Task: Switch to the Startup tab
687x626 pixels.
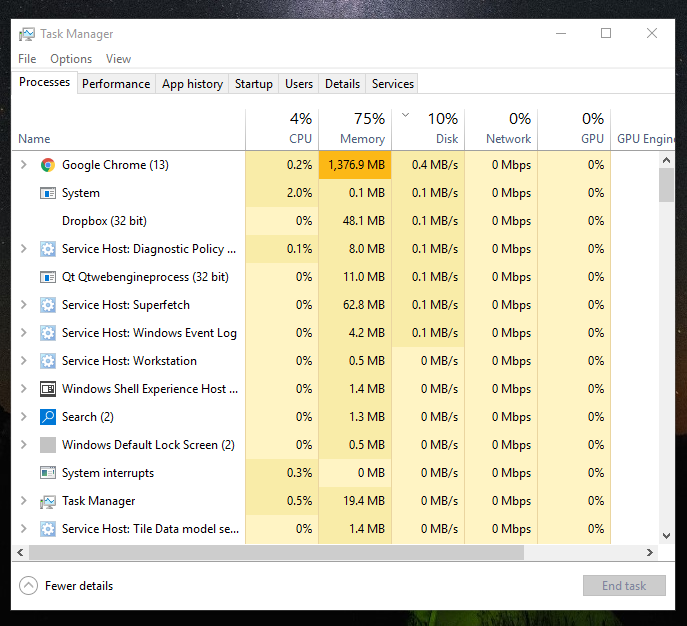Action: pos(254,84)
